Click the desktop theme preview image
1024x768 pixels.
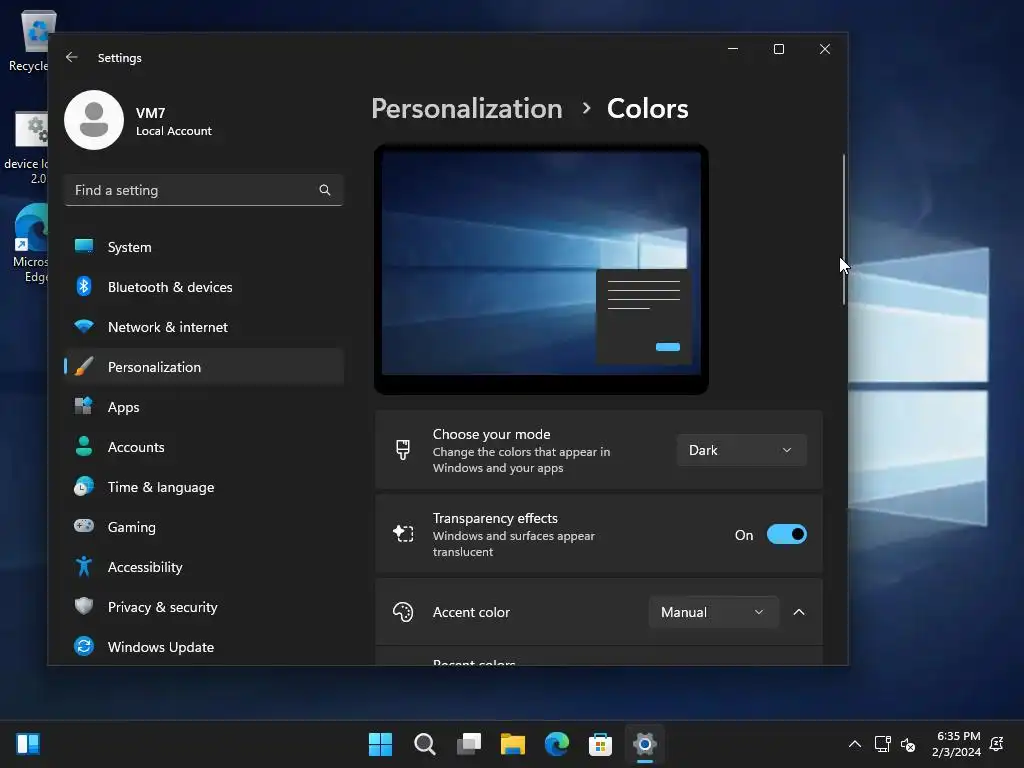pyautogui.click(x=541, y=269)
